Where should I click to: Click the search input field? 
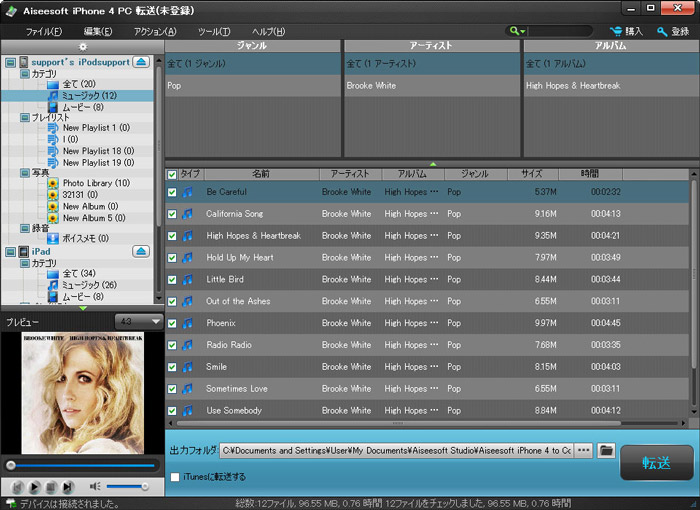560,31
